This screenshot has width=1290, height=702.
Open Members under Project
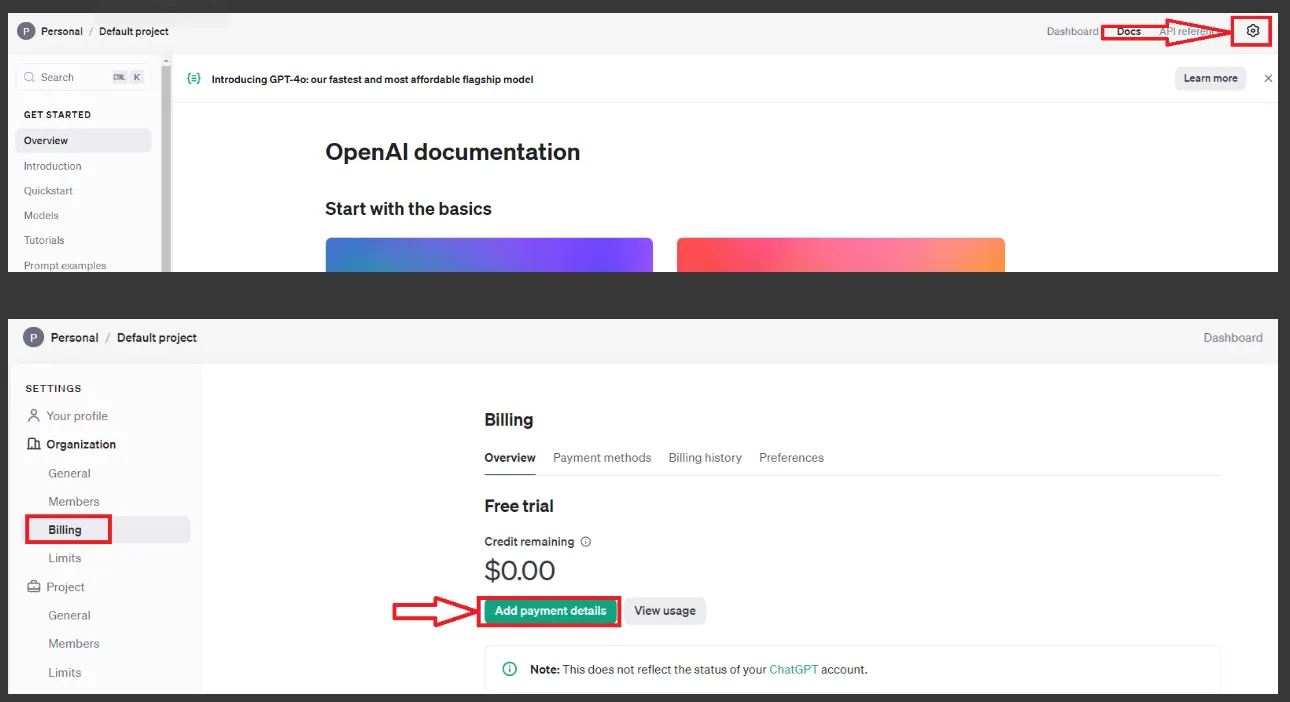tap(74, 643)
